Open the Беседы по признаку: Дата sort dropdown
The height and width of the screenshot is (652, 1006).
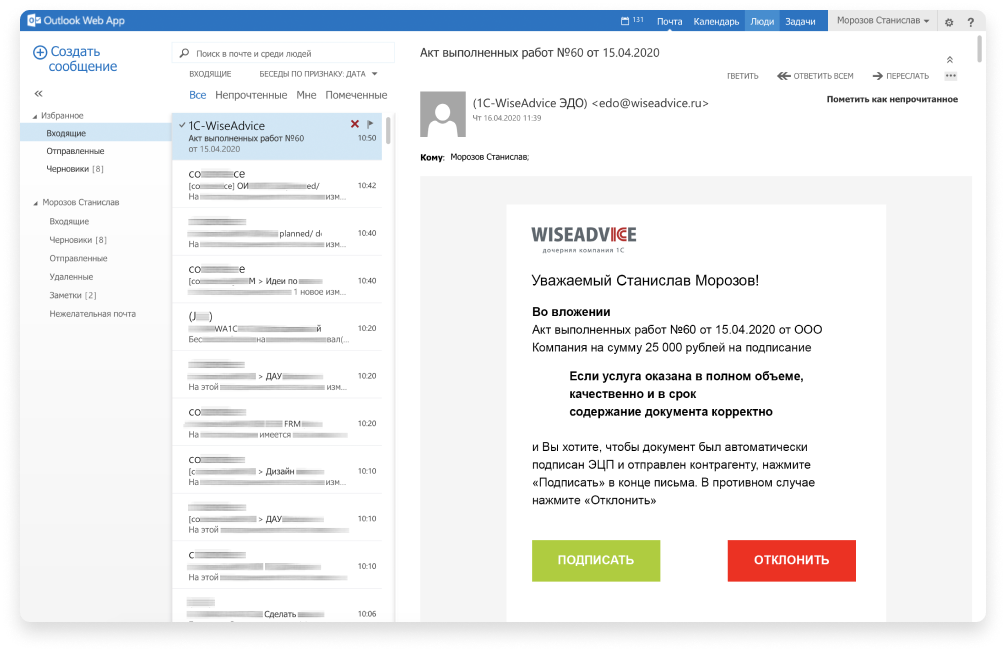(318, 74)
